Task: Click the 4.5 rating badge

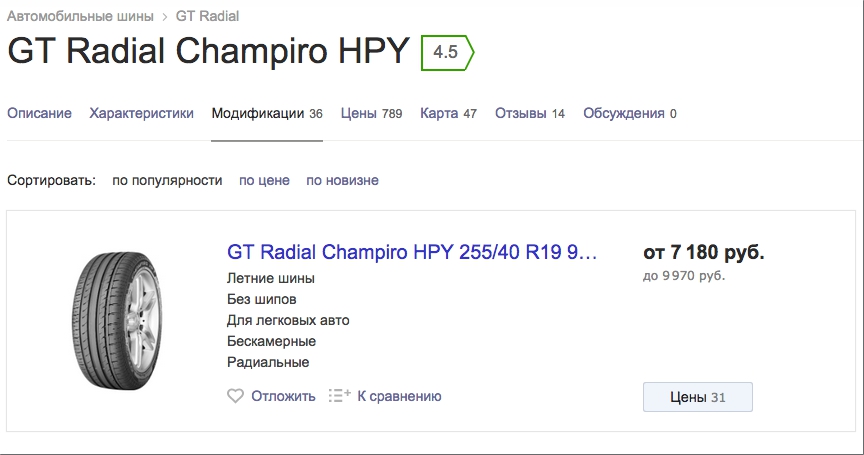Action: pos(447,52)
